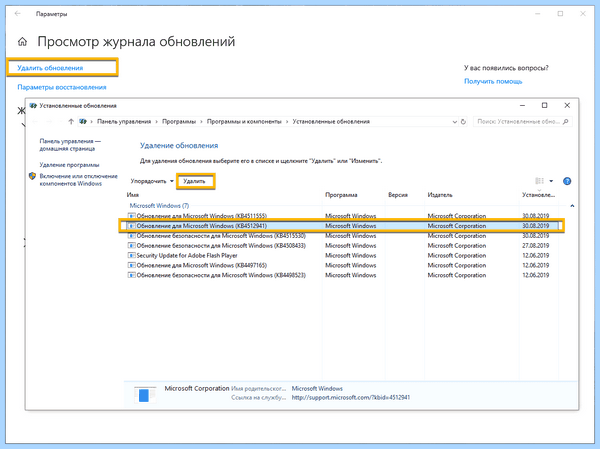Open Панель управления — домашняя страница link

(70, 145)
